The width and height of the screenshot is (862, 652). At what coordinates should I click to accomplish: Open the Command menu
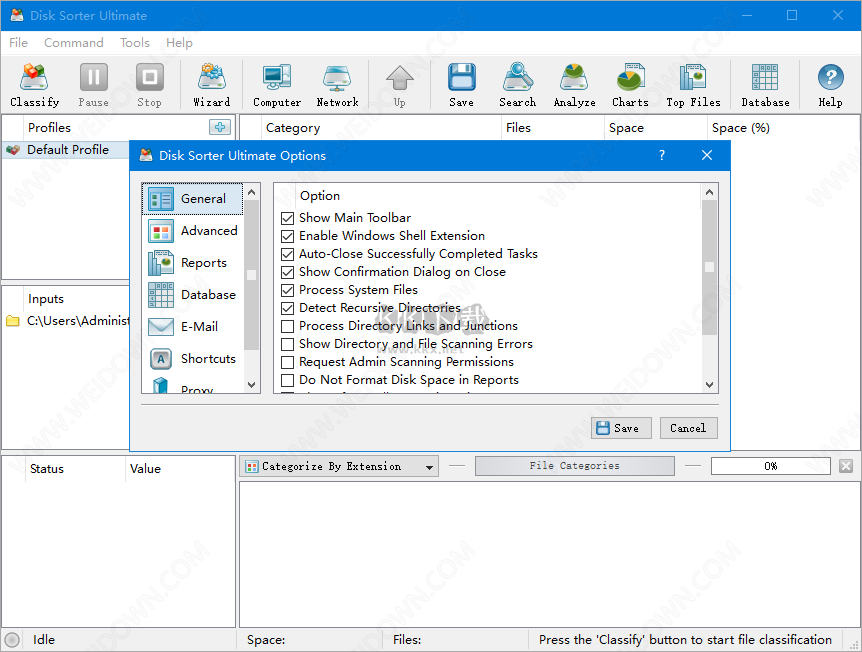pyautogui.click(x=73, y=42)
